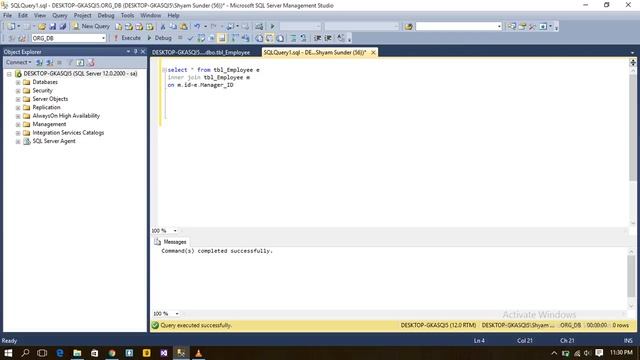This screenshot has height=360, width=640.
Task: Expand the Databases node
Action: point(18,82)
